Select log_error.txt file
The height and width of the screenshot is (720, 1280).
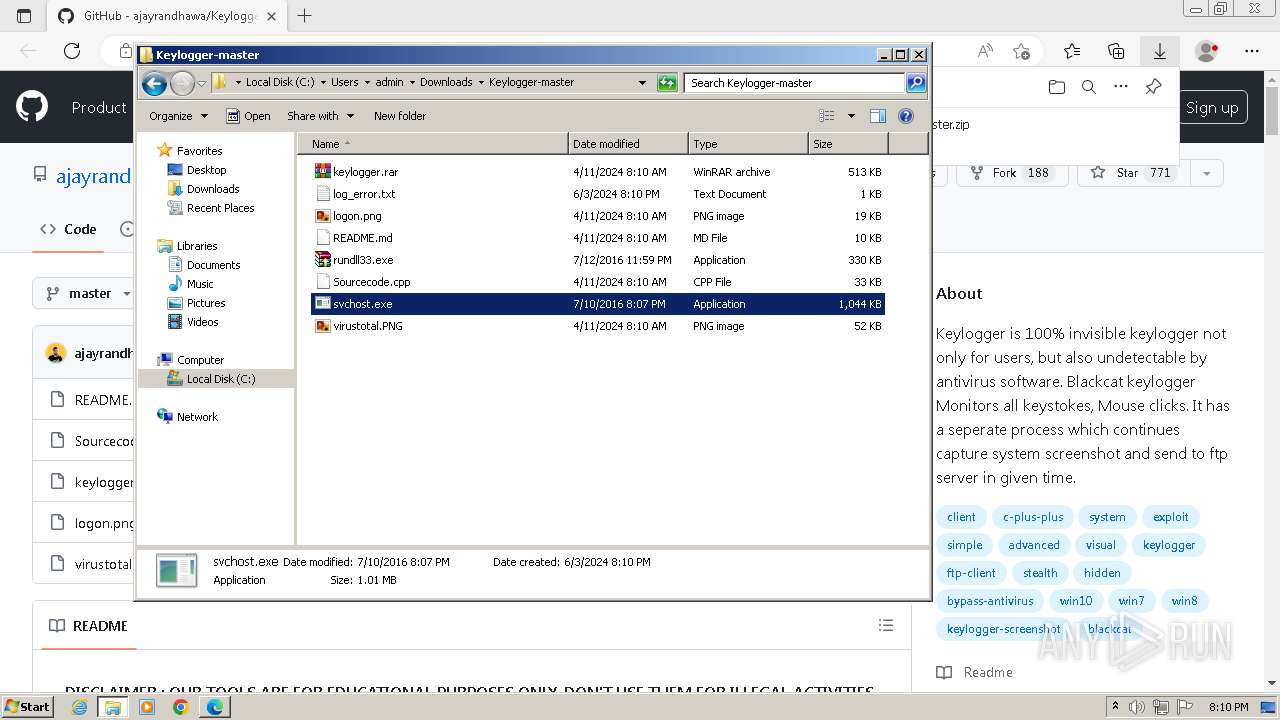coord(598,194)
